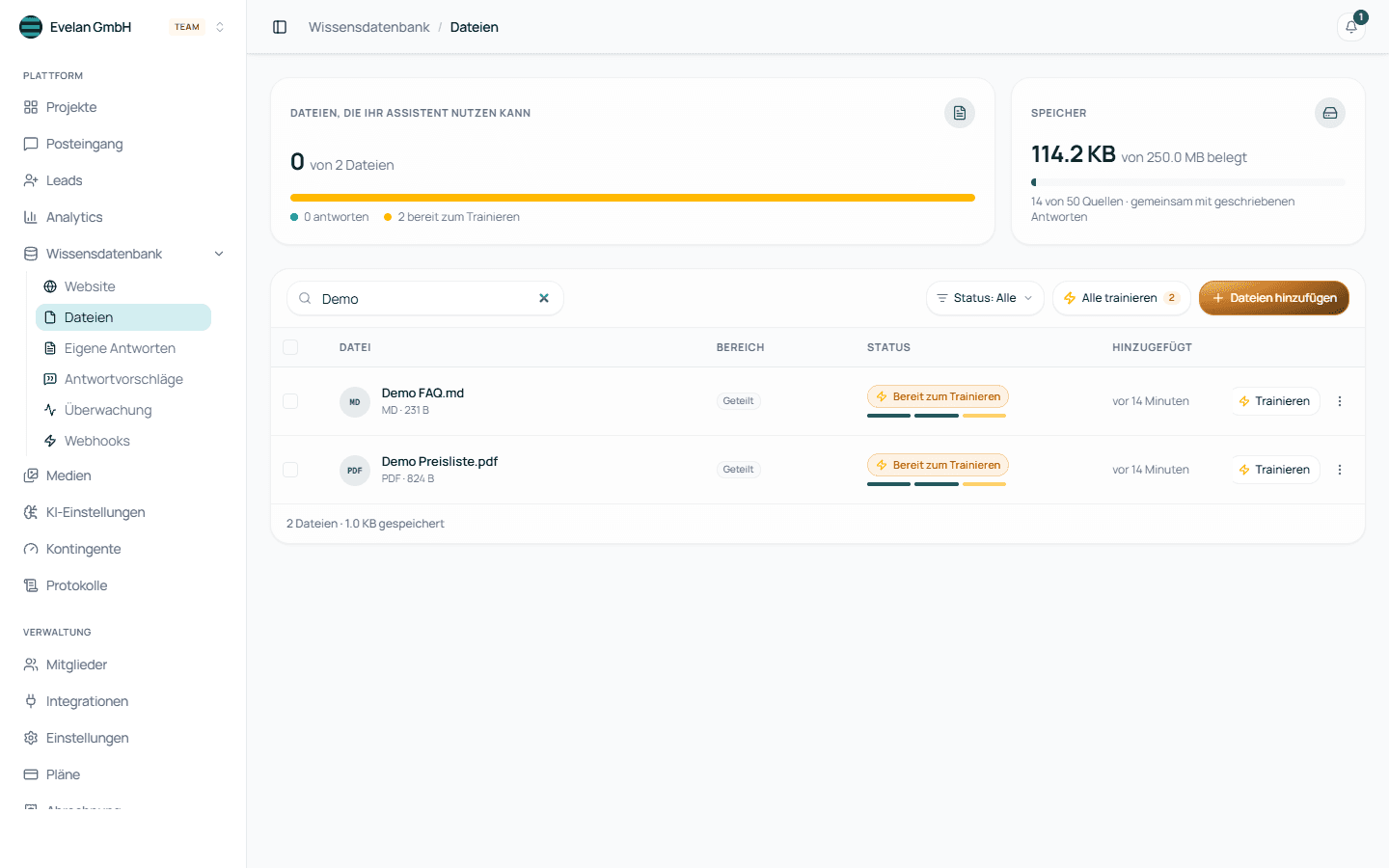Collapse the Wissensdatenbank section chevron

pyautogui.click(x=219, y=254)
